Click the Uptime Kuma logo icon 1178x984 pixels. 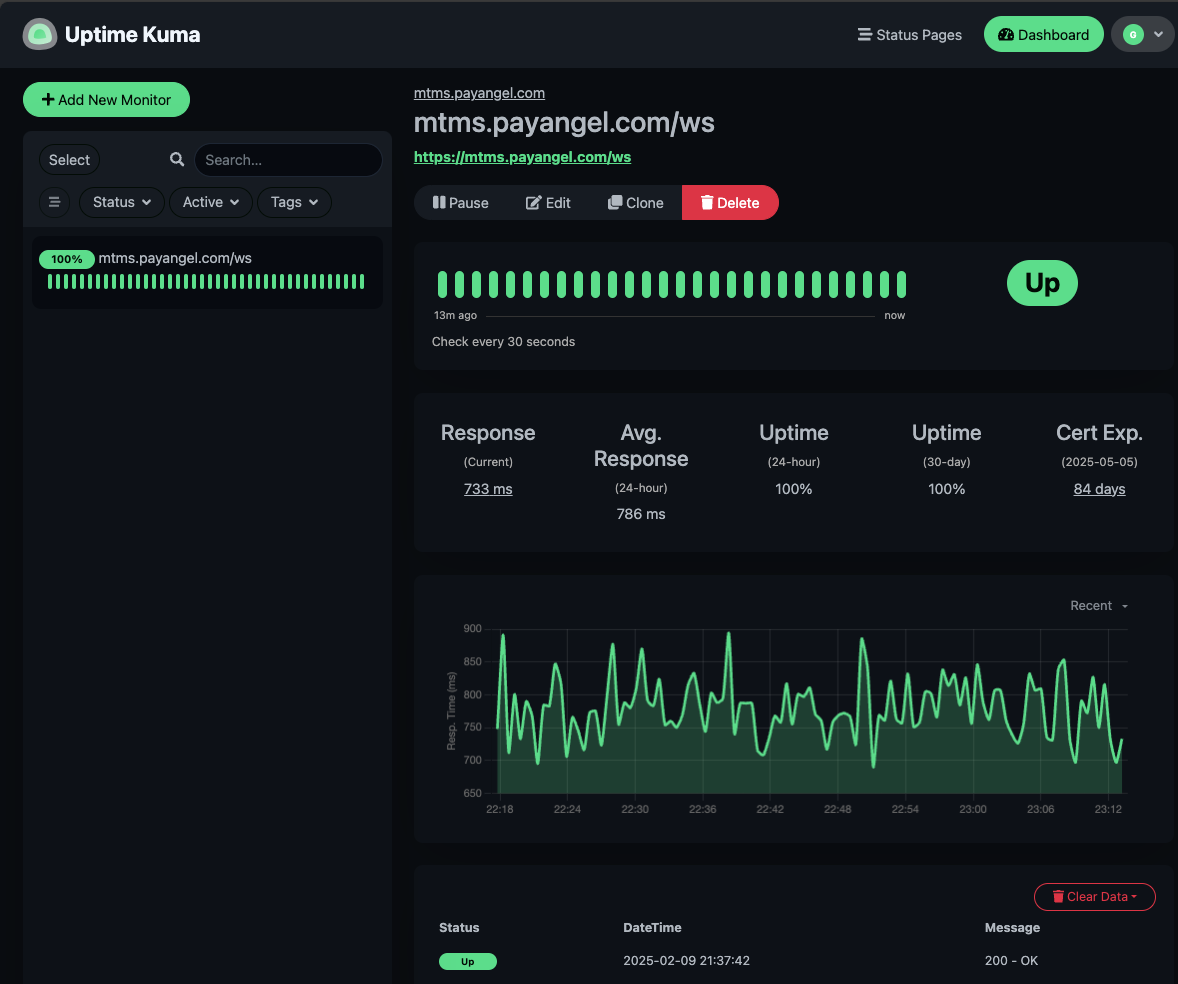[40, 34]
